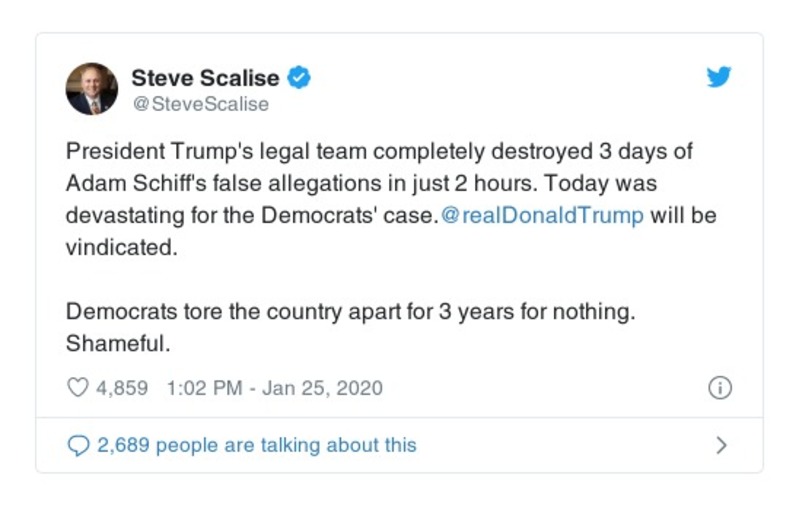Click the word "Shameful." in the tweet
The image size is (799, 513).
pos(112,342)
